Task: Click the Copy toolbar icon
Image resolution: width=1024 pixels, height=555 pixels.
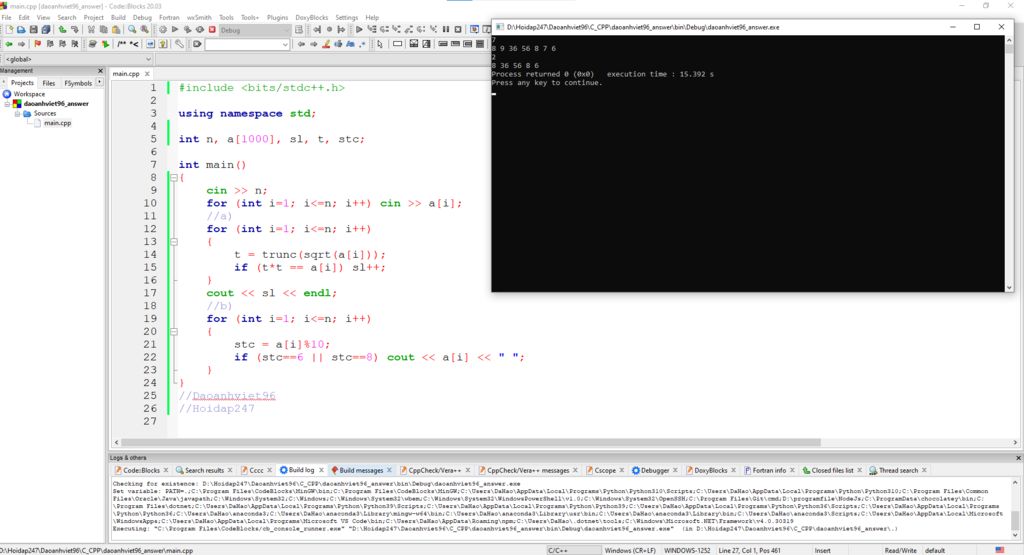Action: [x=103, y=29]
